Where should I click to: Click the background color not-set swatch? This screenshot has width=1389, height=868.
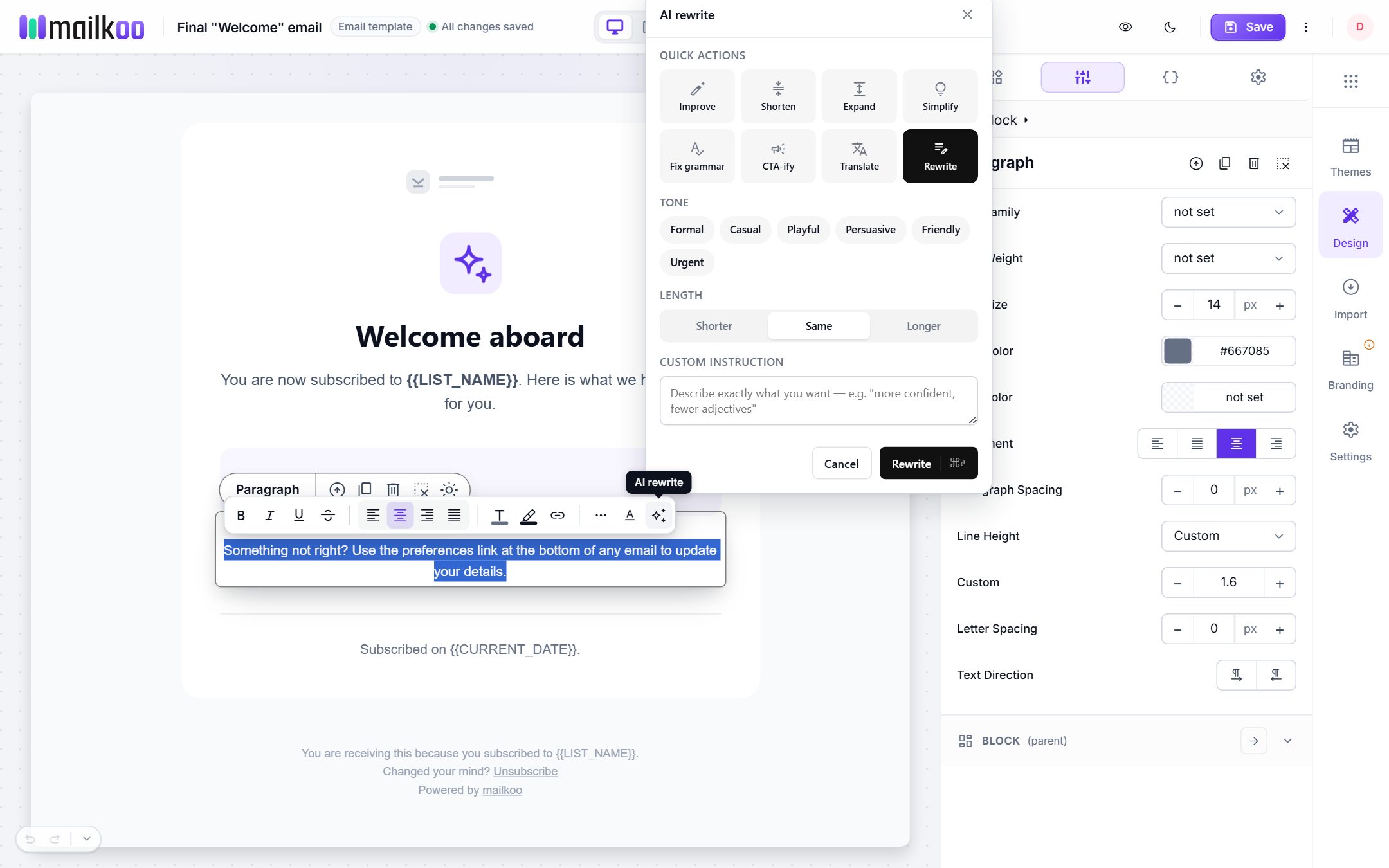1177,397
